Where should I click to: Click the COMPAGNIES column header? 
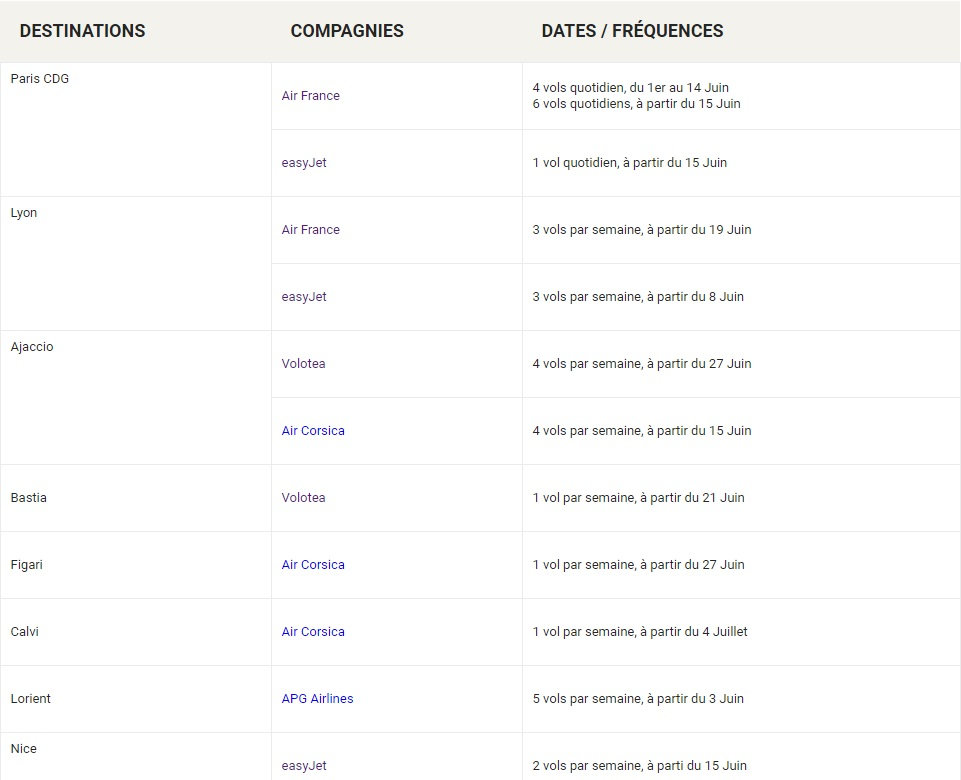pos(347,31)
